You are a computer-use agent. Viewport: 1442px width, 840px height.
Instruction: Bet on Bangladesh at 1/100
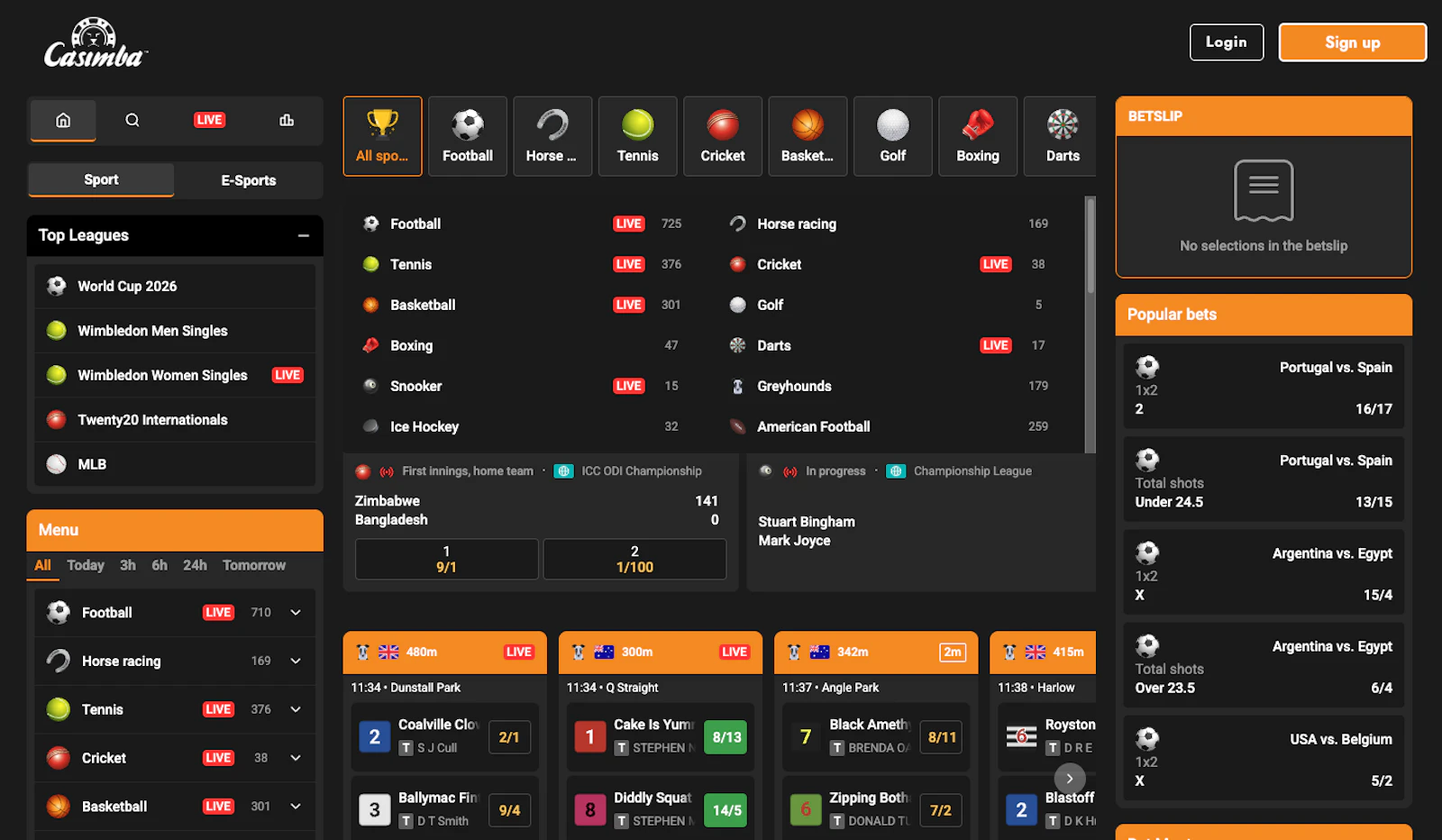(x=634, y=559)
